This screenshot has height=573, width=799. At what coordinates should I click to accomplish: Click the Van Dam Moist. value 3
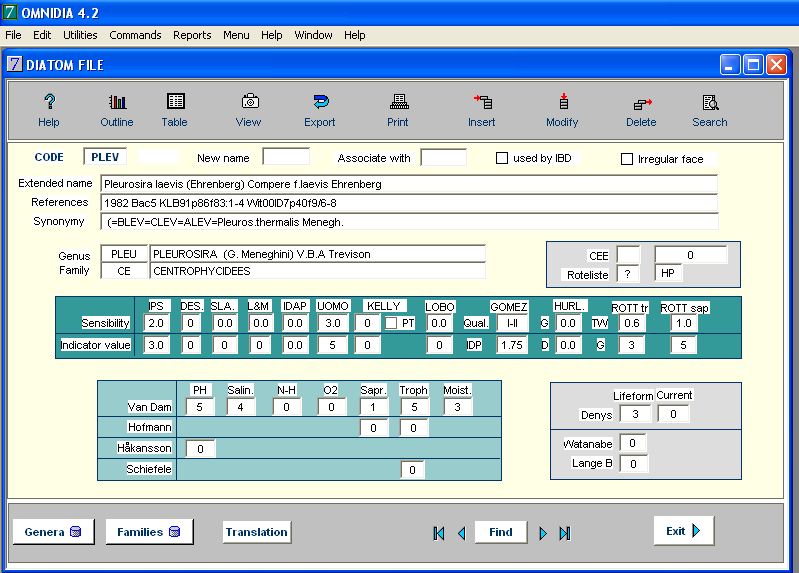457,407
